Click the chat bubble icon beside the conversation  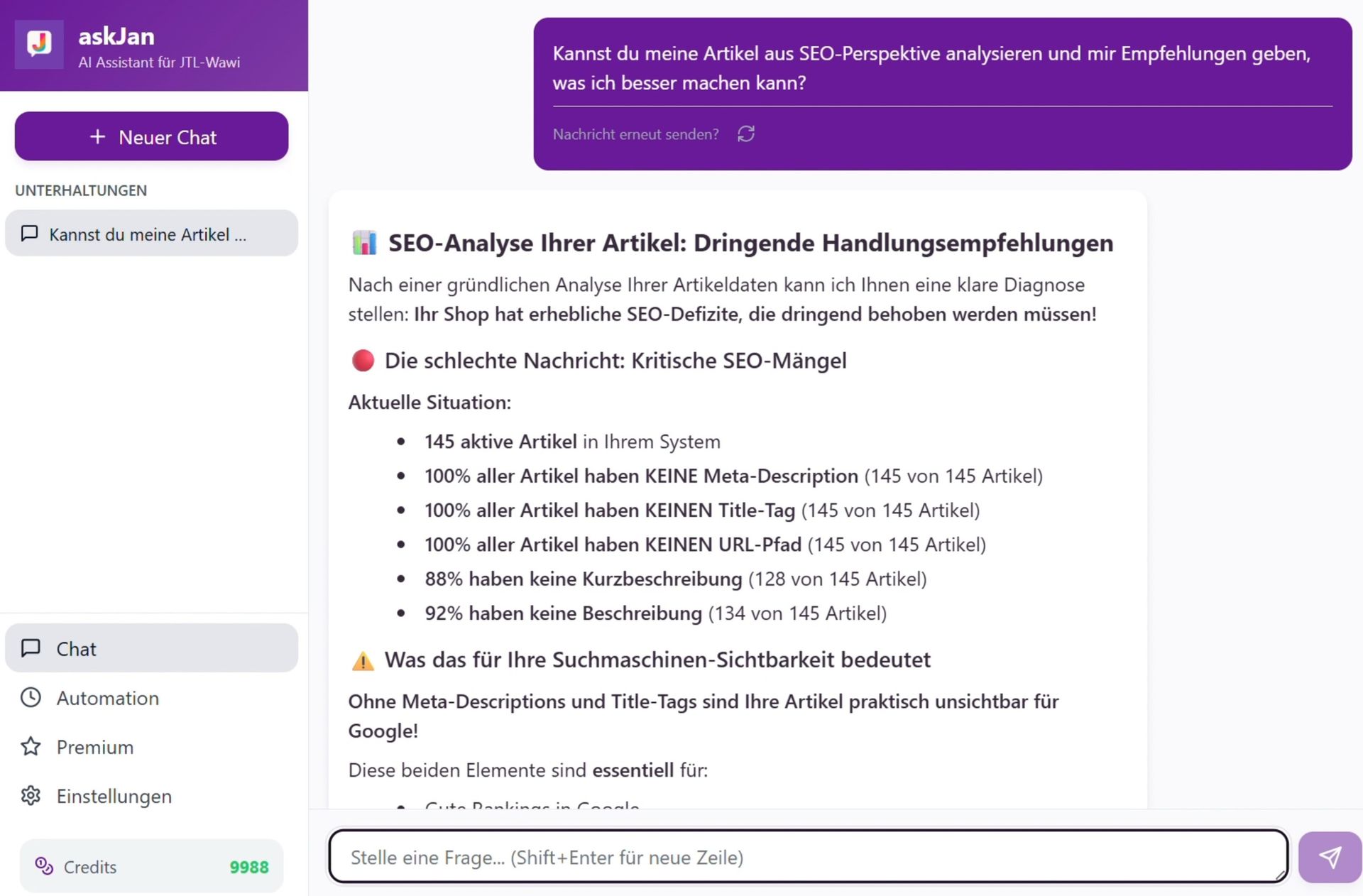(x=29, y=234)
